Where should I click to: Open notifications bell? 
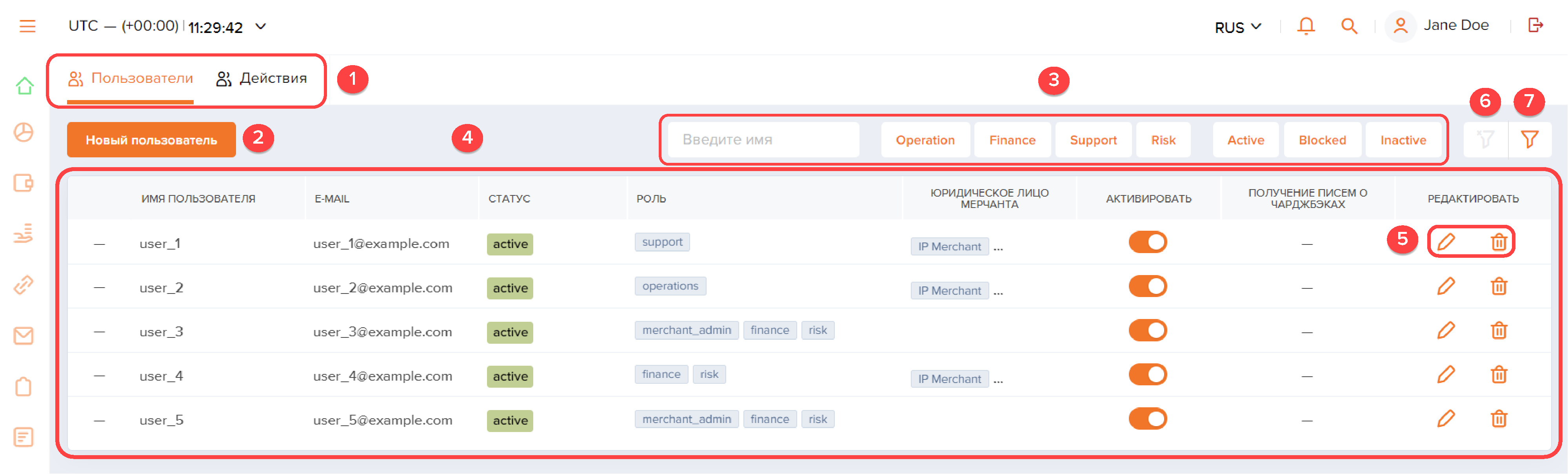pyautogui.click(x=1306, y=26)
